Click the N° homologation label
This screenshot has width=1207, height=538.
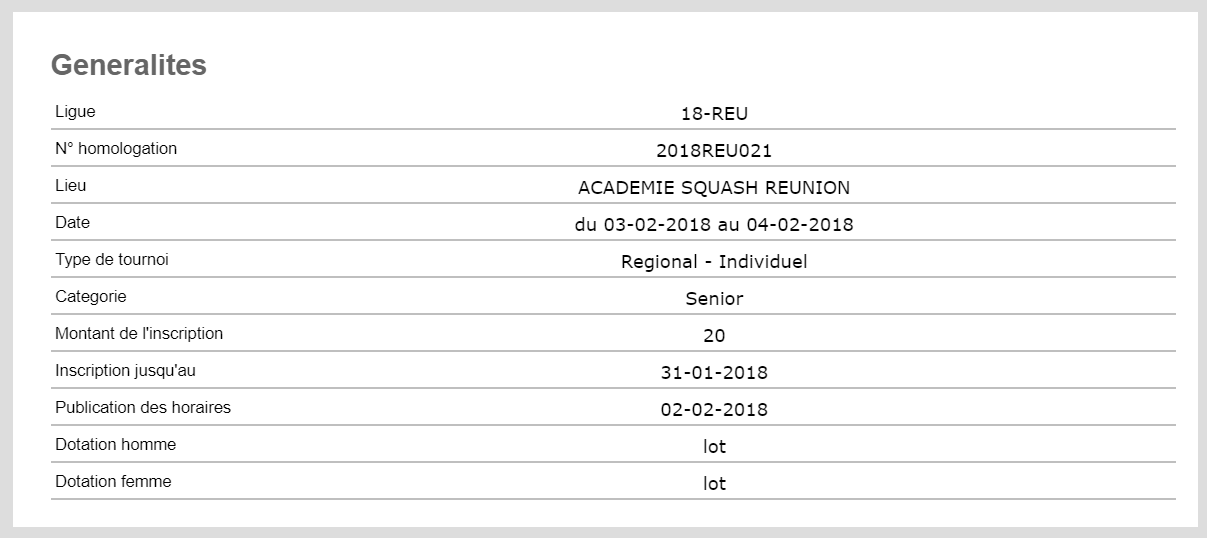[116, 148]
